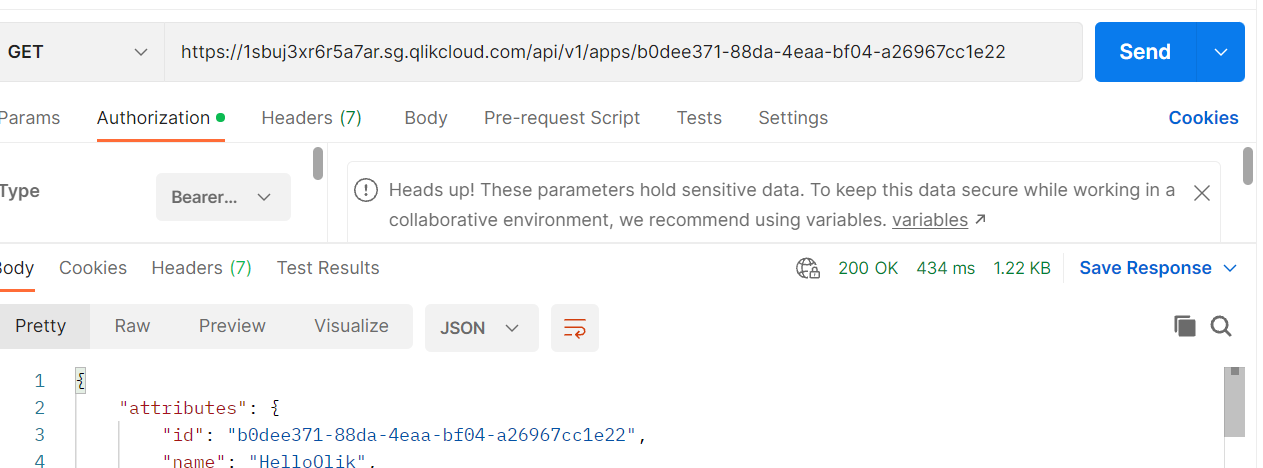Dismiss the Heads up warning banner

pyautogui.click(x=1202, y=193)
